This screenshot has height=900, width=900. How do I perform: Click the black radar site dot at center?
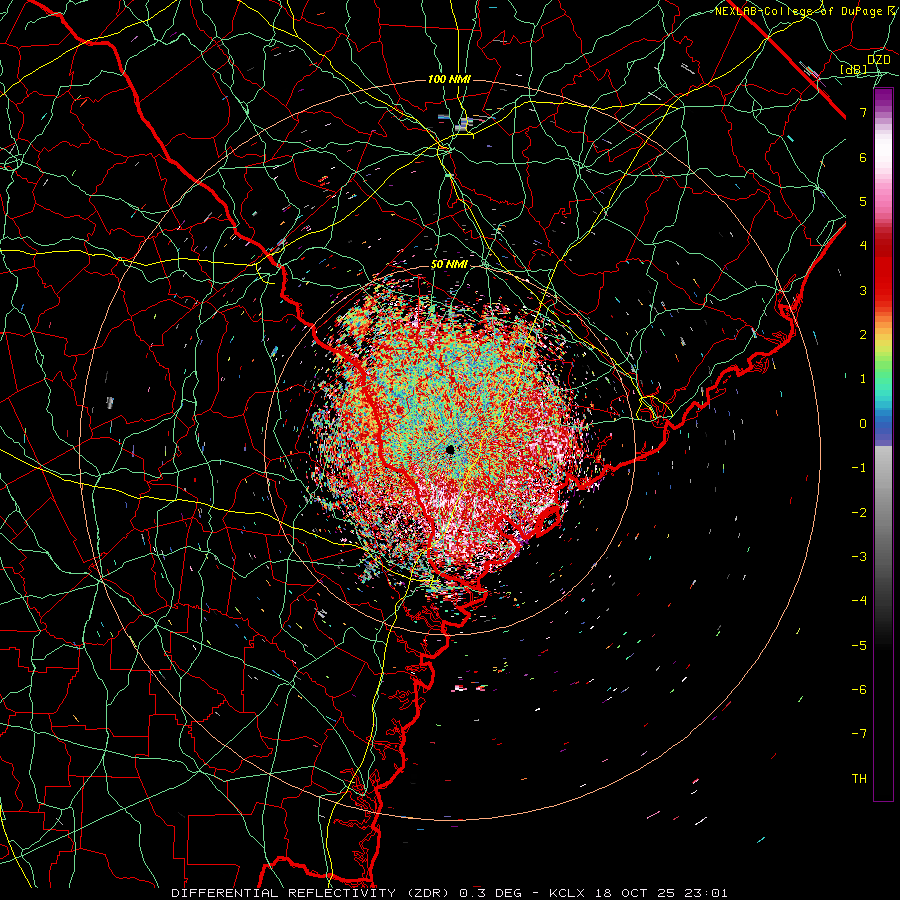[x=450, y=449]
